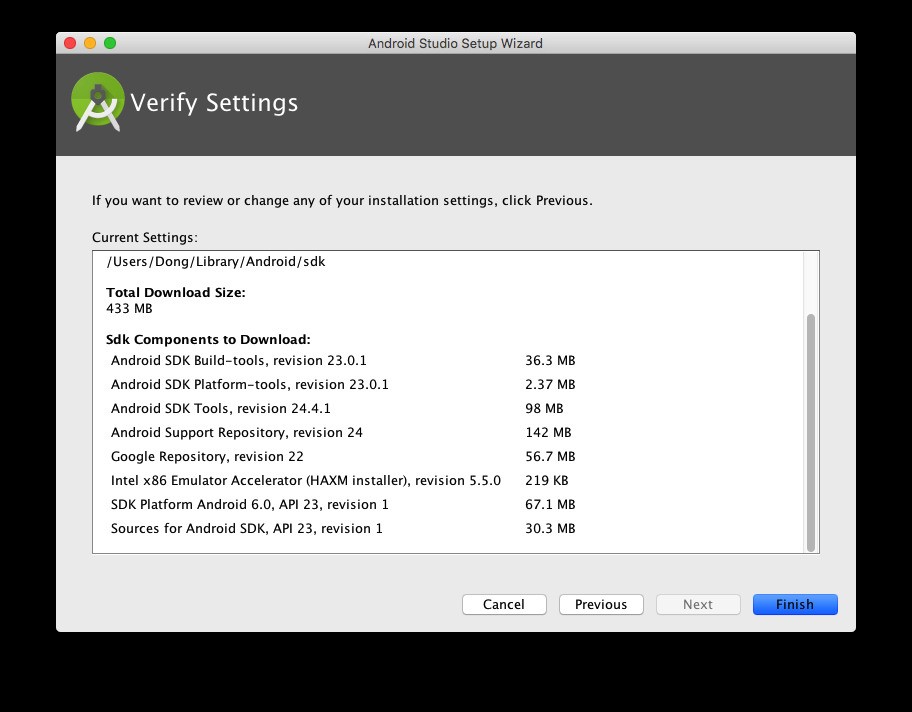Click the 67.1 MB size value
The width and height of the screenshot is (912, 712).
click(x=550, y=504)
